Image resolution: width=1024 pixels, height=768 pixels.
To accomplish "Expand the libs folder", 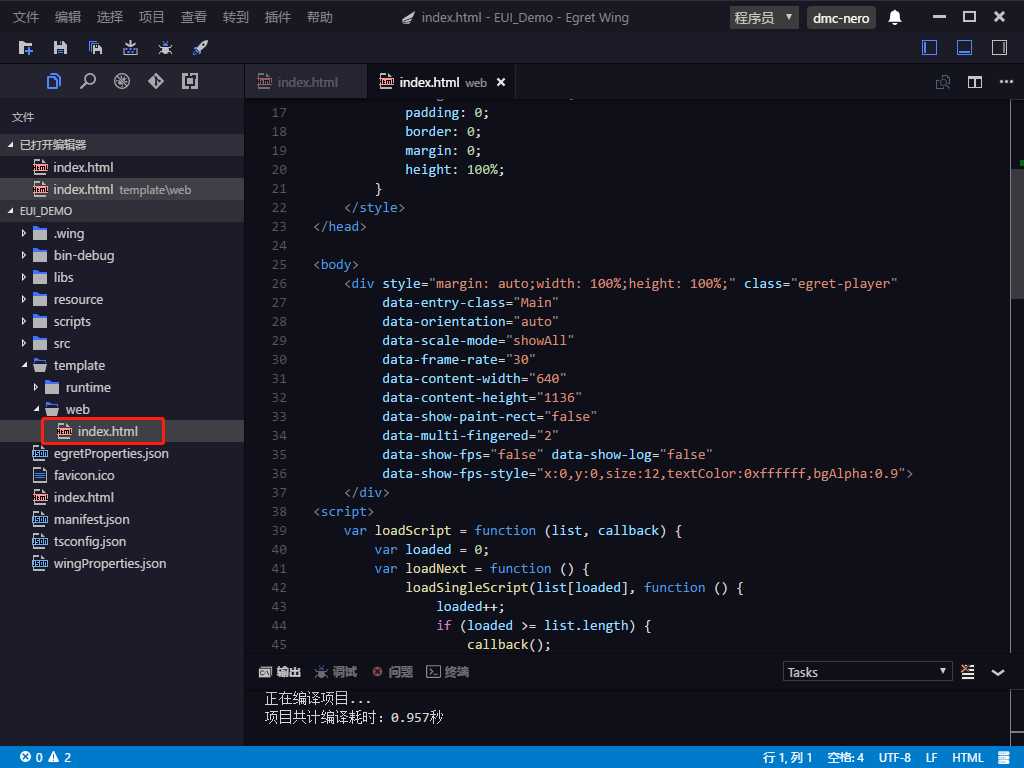I will (x=122, y=278).
